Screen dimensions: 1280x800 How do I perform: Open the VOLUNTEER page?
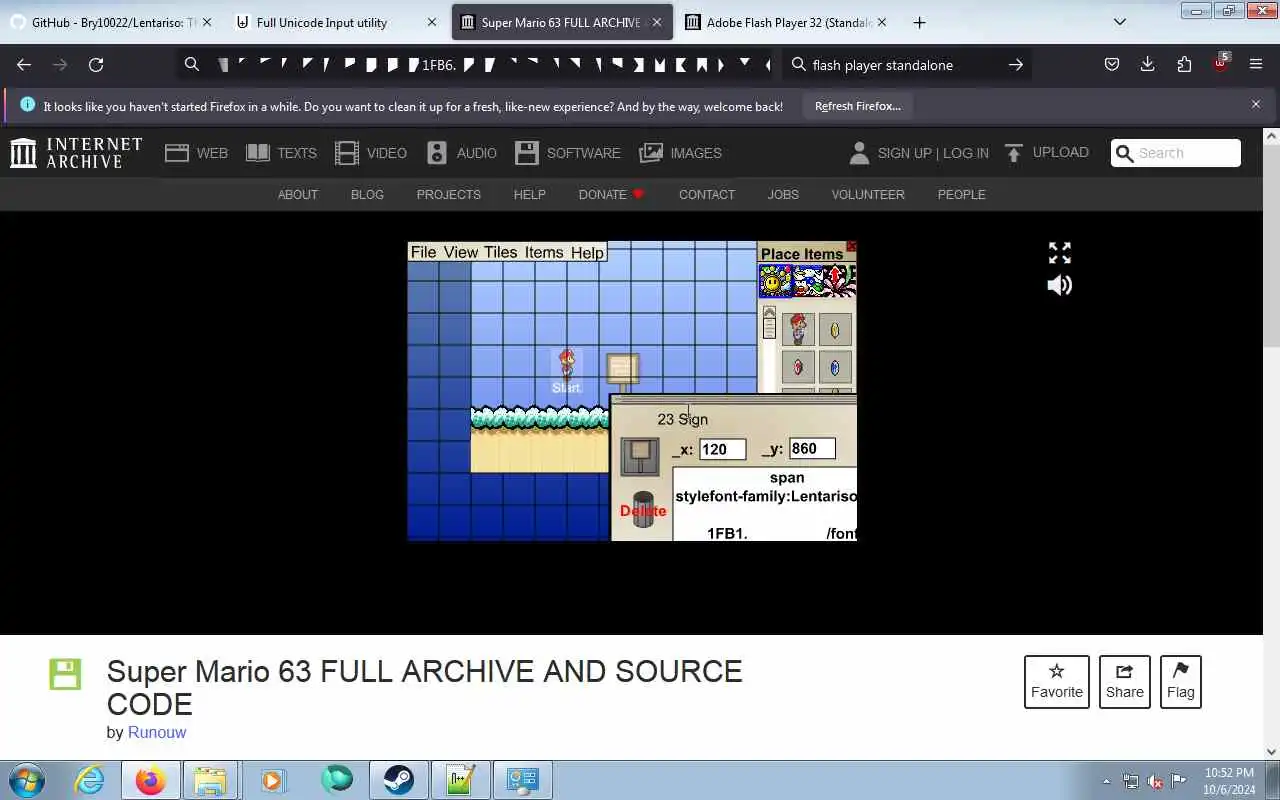(x=868, y=194)
